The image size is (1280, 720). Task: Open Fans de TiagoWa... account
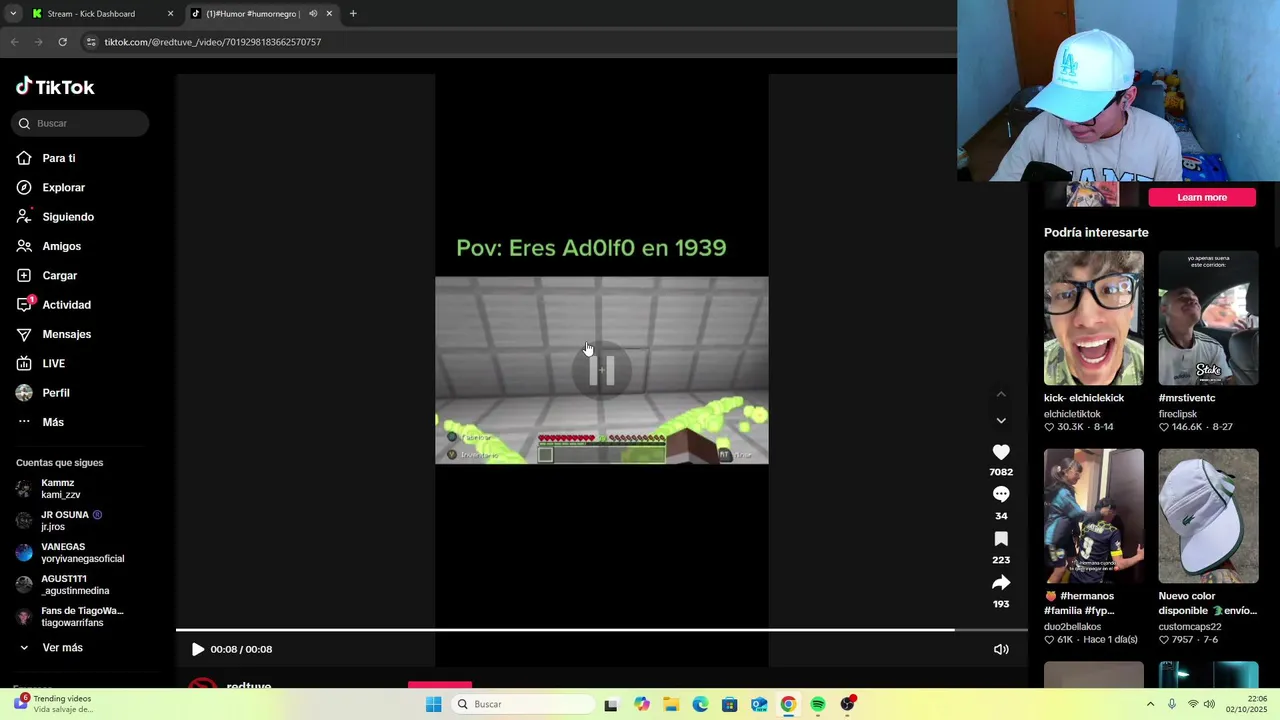point(70,617)
